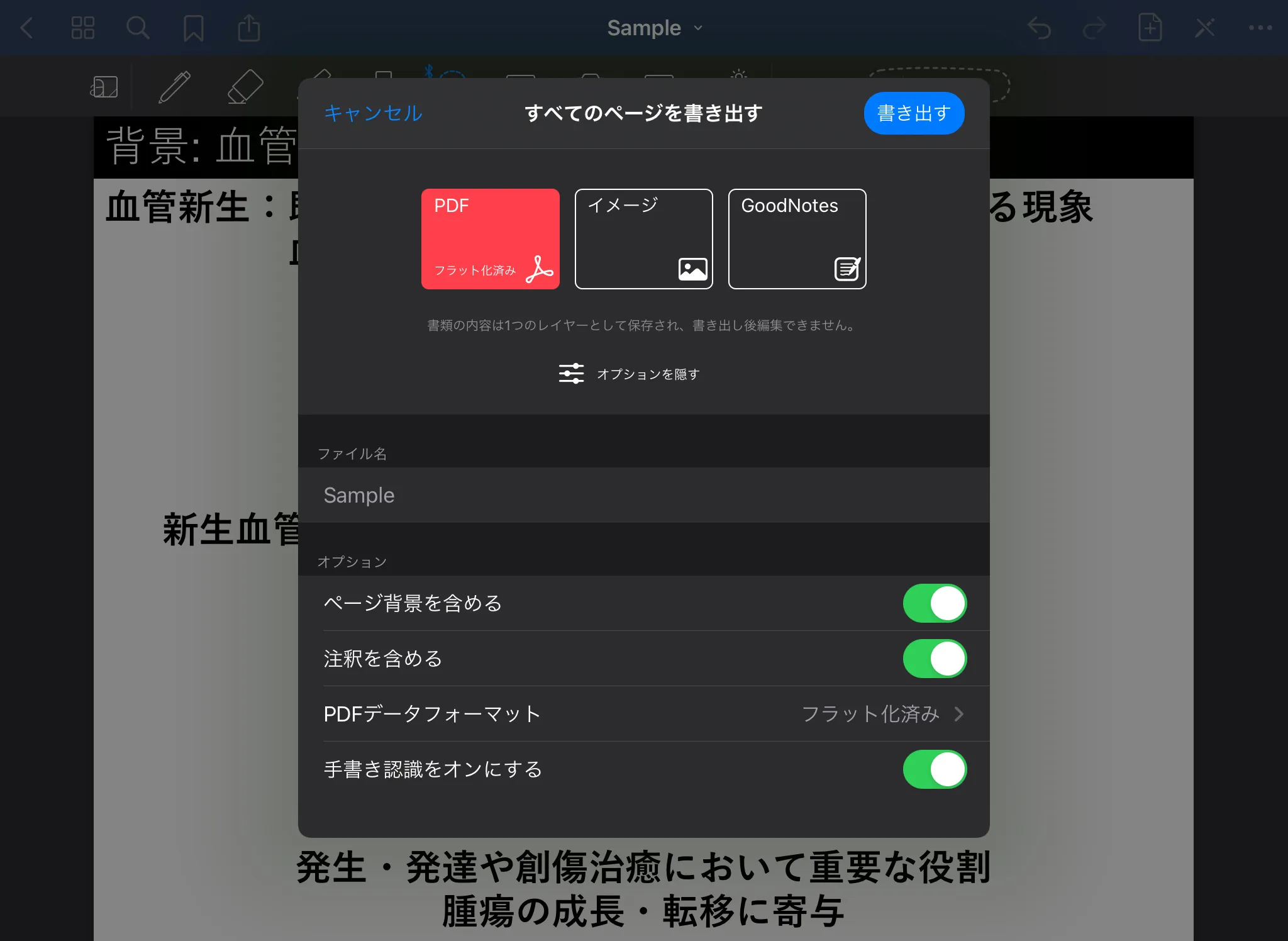The width and height of the screenshot is (1288, 941).
Task: Open the Sample title dropdown
Action: (x=654, y=28)
